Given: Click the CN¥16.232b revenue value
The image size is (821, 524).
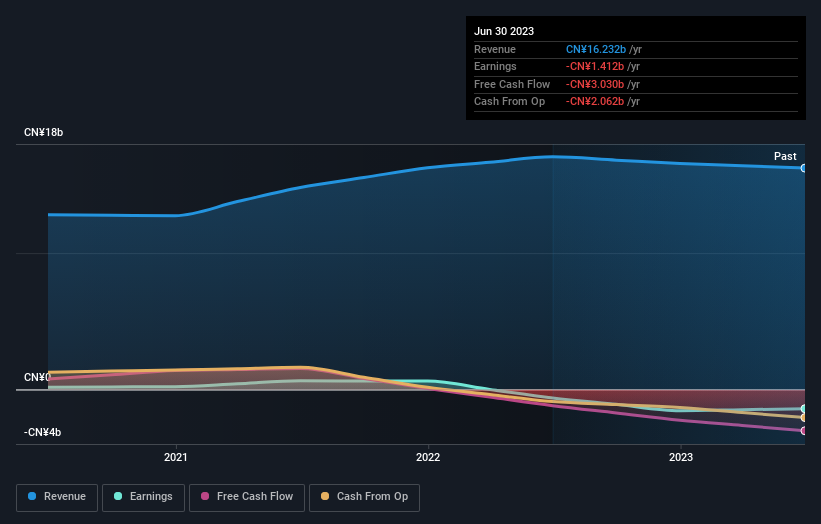Looking at the screenshot, I should pos(596,49).
